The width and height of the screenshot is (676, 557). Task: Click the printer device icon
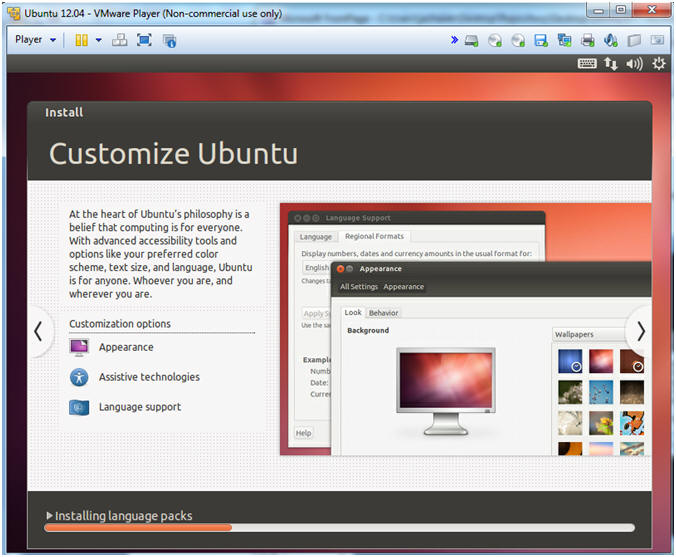[x=587, y=41]
